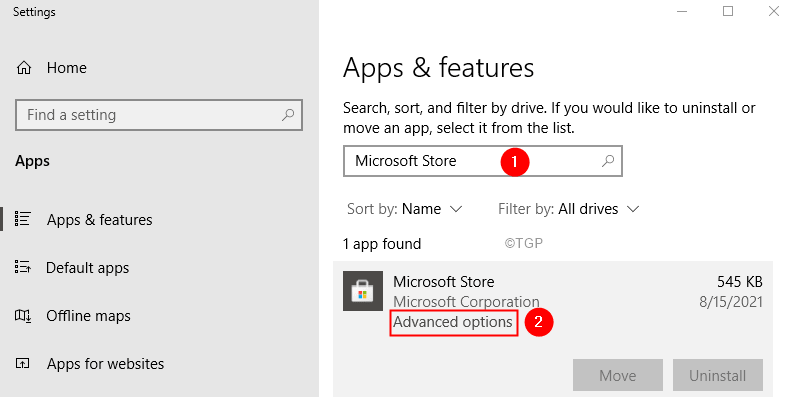This screenshot has height=397, width=785.
Task: Go to Settings Home
Action: tap(51, 68)
